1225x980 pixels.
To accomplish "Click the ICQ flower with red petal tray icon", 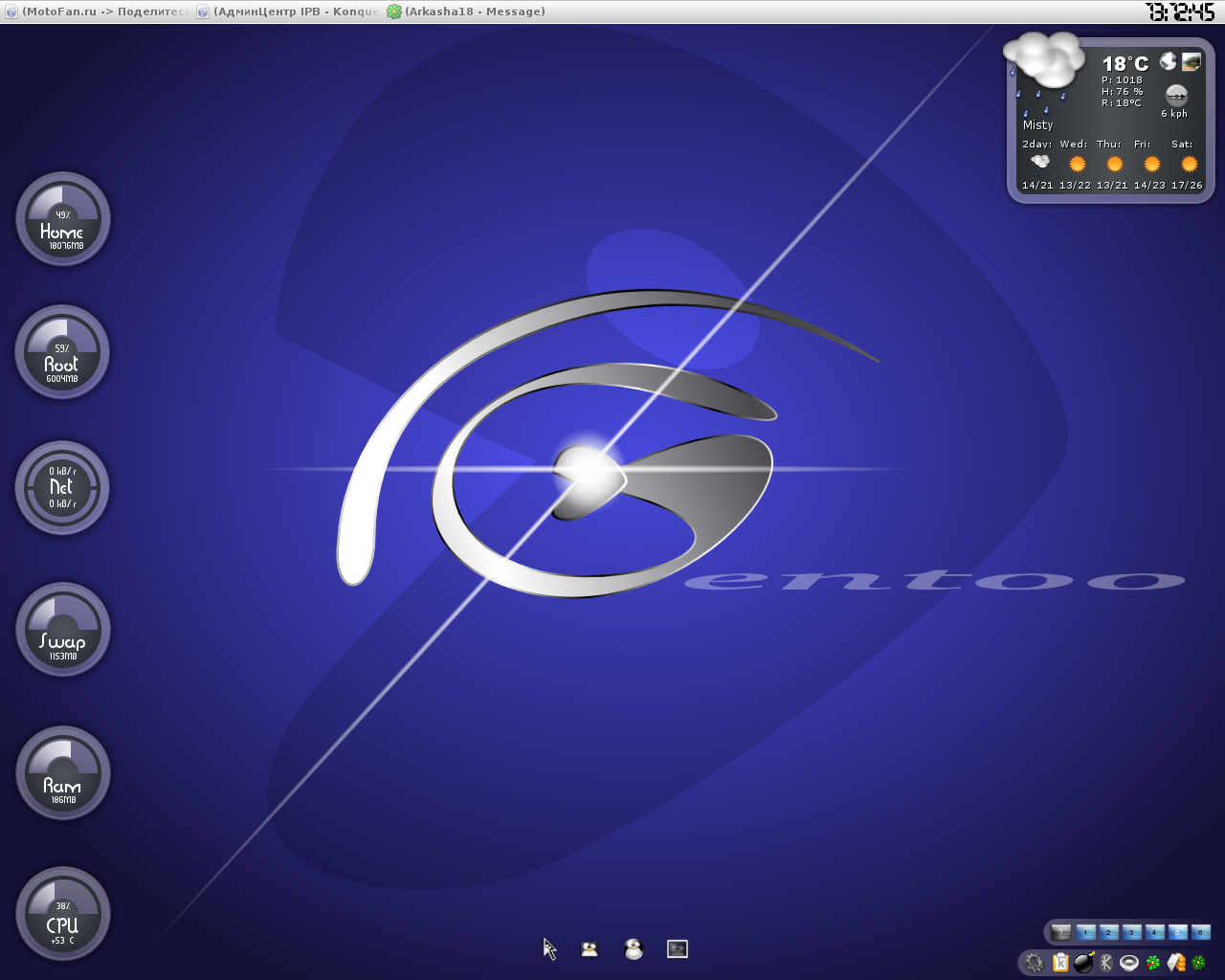I will pyautogui.click(x=1153, y=963).
